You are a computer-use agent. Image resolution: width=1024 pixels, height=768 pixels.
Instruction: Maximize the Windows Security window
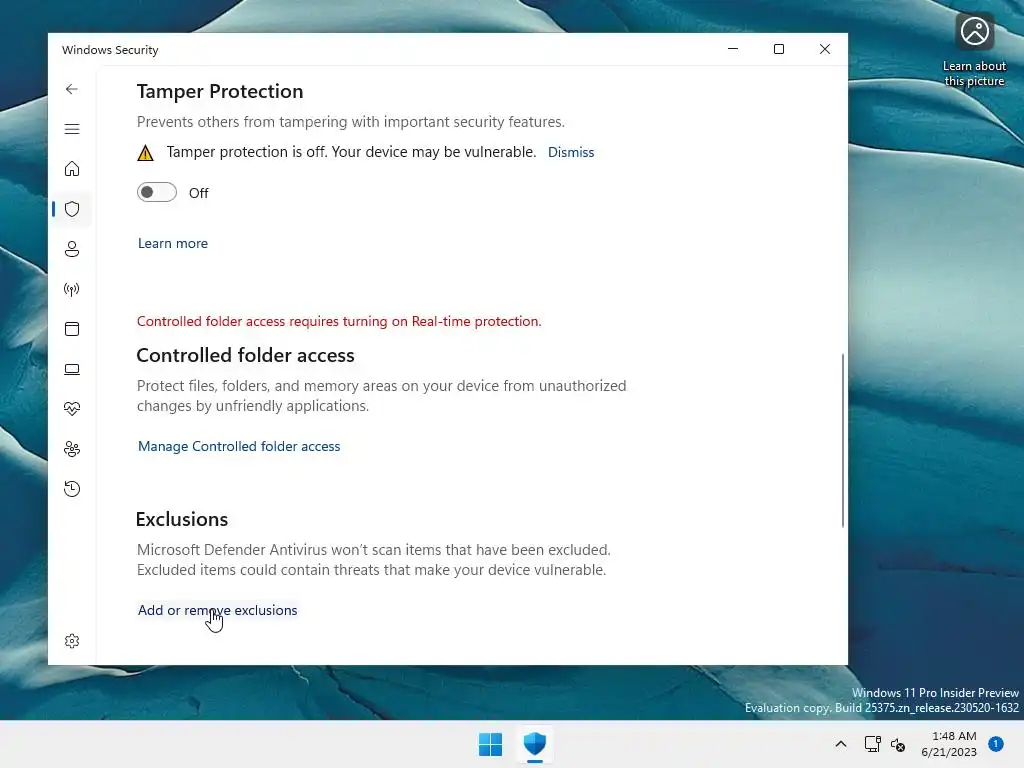778,49
